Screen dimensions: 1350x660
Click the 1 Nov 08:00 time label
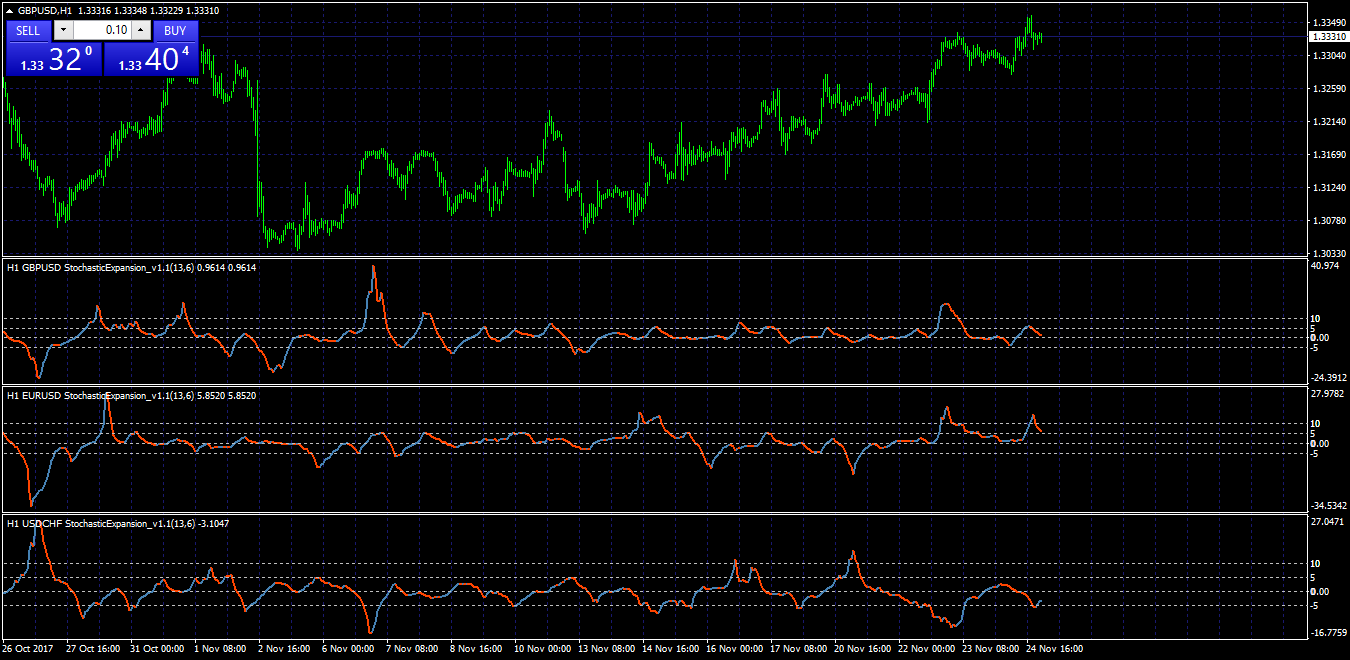click(220, 648)
